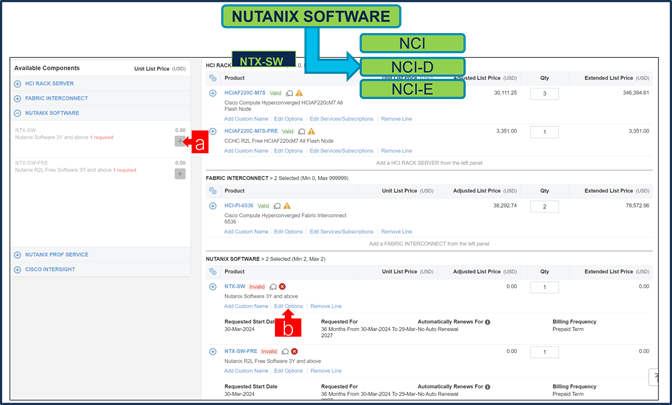
Task: Click Remove Line for HCIAF220C-M7S
Action: (396, 119)
